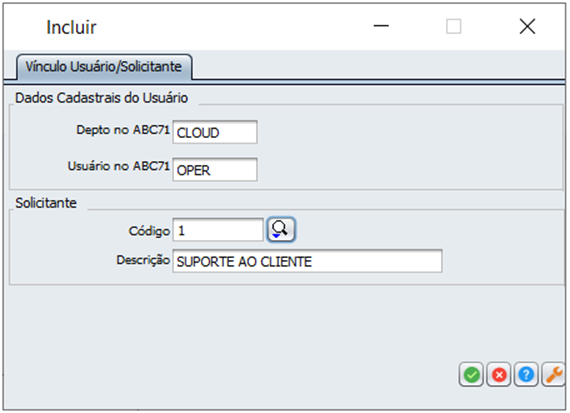Click the Incluir window title text
The width and height of the screenshot is (570, 413).
72,27
